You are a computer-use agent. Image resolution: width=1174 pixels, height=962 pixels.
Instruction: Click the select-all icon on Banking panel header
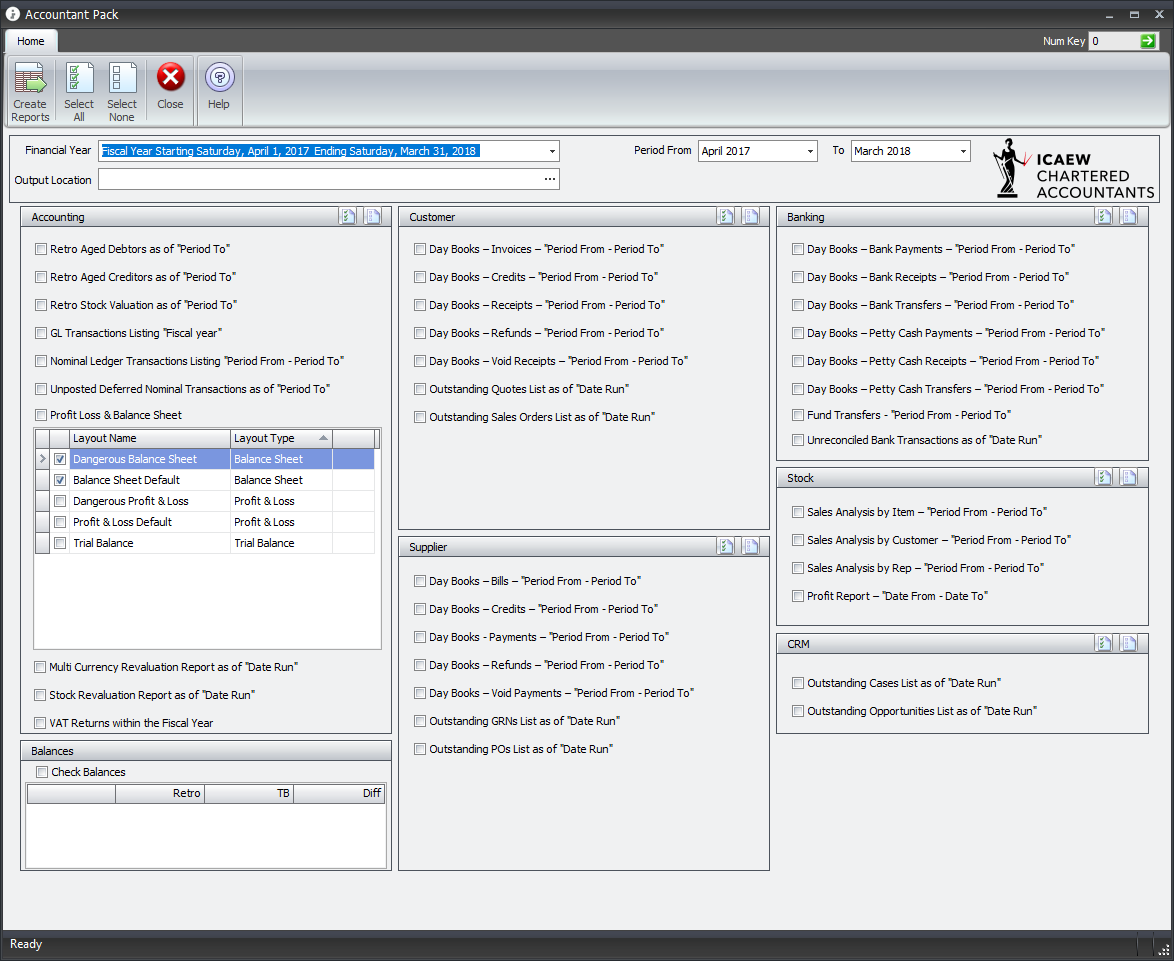(1104, 215)
